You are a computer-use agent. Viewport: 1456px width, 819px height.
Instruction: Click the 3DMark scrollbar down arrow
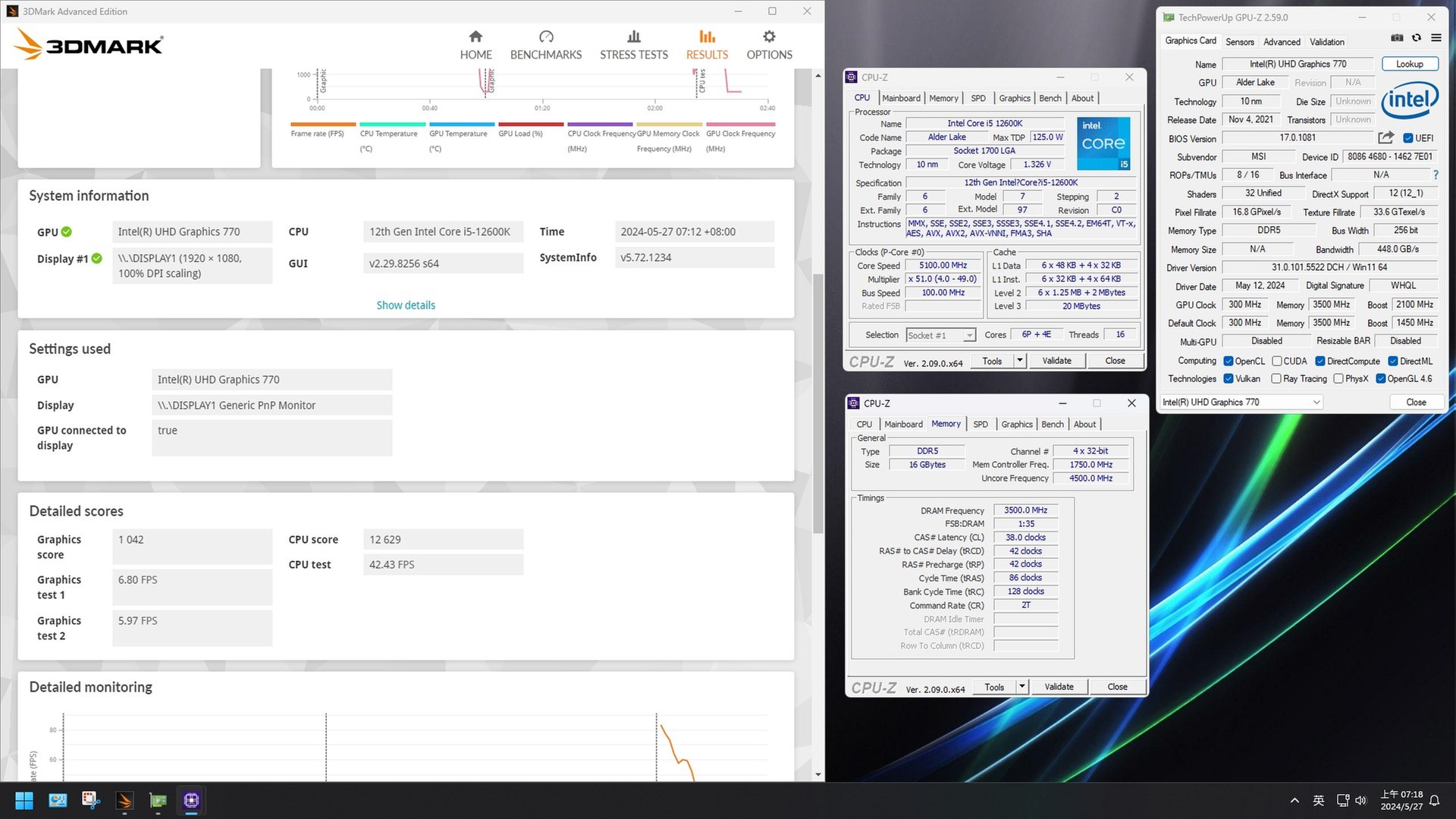tap(817, 774)
